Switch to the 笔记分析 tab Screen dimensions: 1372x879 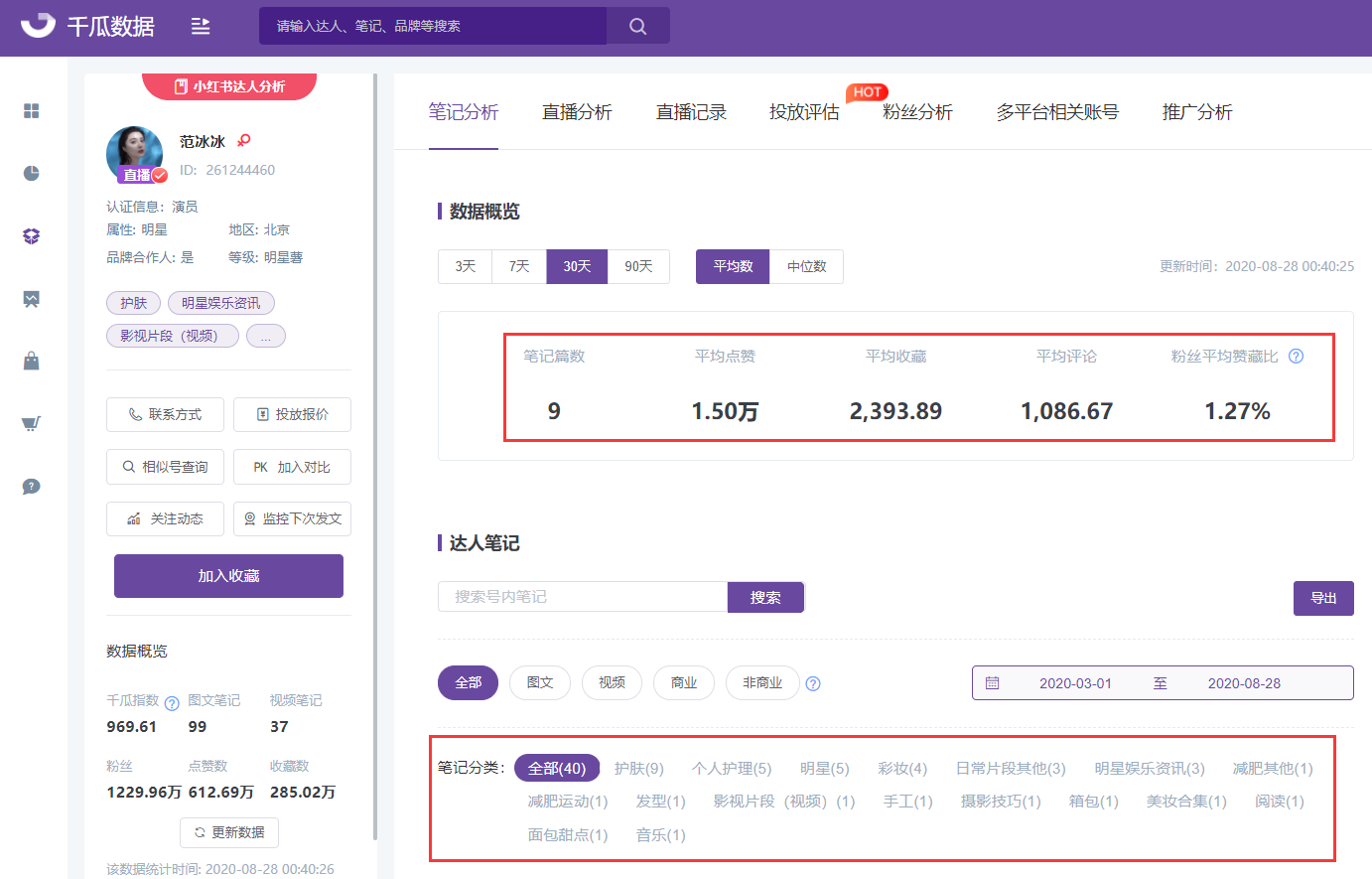coord(464,112)
